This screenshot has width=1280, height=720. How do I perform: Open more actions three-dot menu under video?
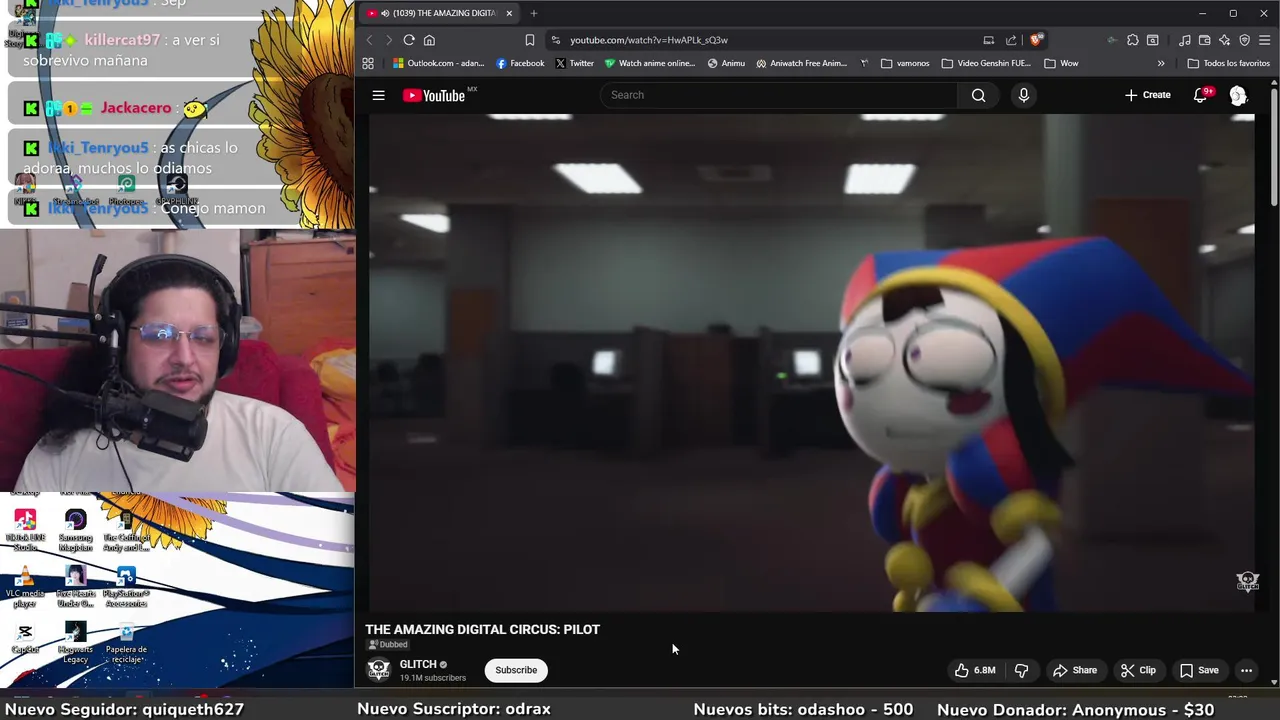[1246, 670]
